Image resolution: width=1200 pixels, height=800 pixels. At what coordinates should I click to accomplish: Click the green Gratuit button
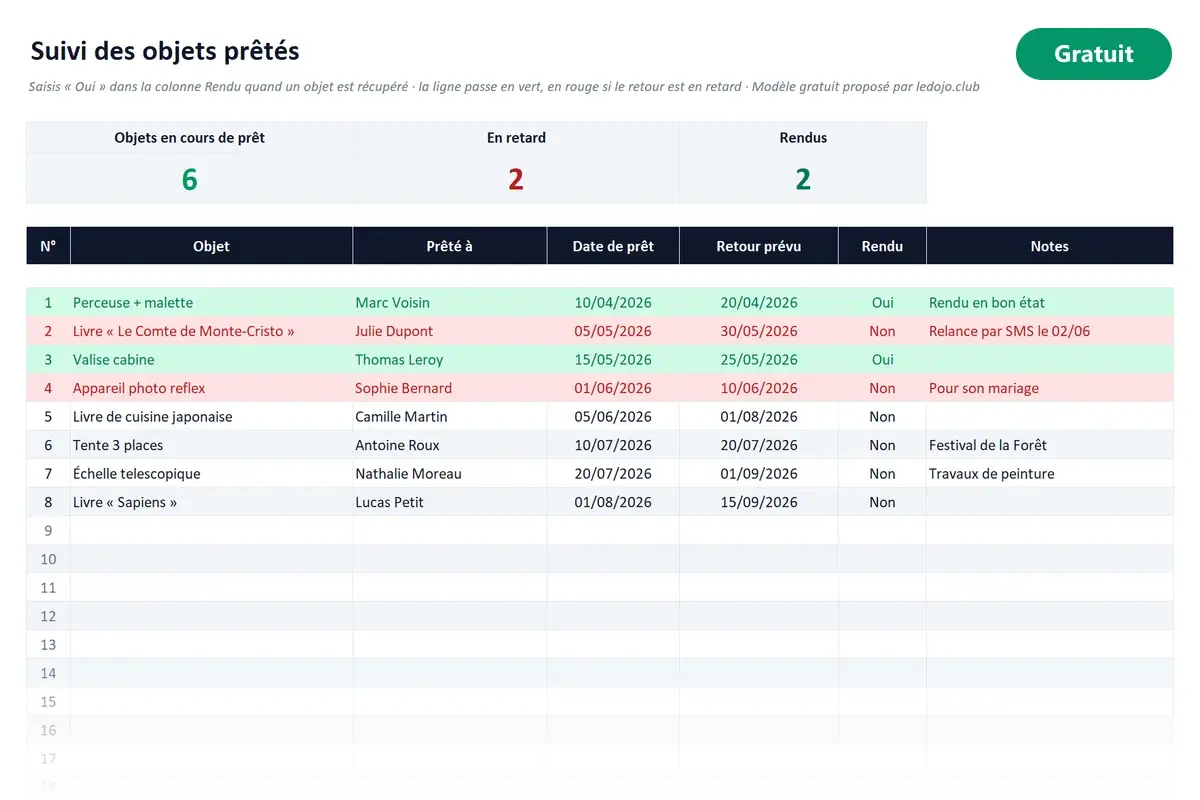coord(1093,54)
